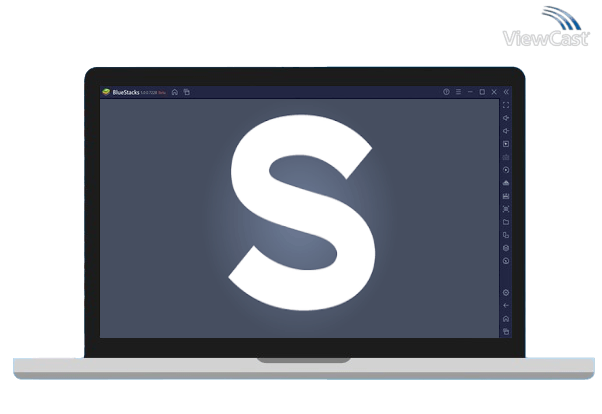Open the recent apps icon at the sidebar bottom
Image resolution: width=602 pixels, height=414 pixels.
pyautogui.click(x=506, y=331)
